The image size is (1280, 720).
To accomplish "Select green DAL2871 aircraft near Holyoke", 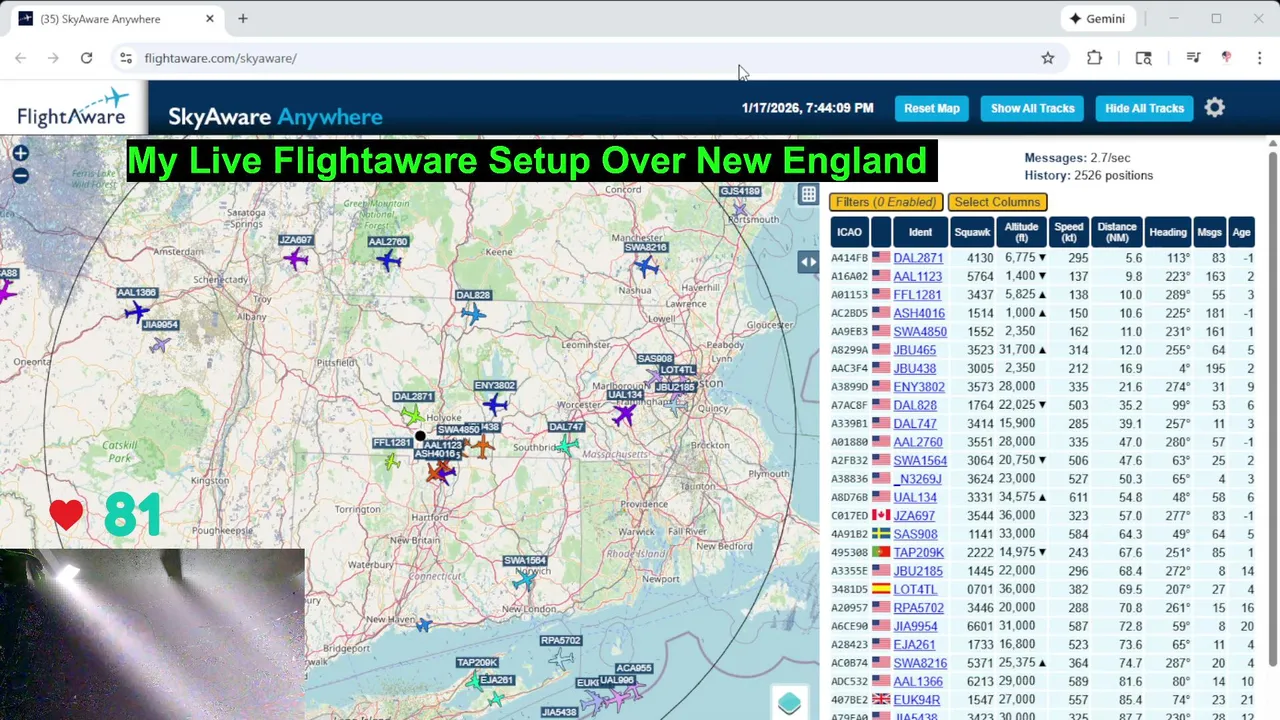I will (x=412, y=414).
